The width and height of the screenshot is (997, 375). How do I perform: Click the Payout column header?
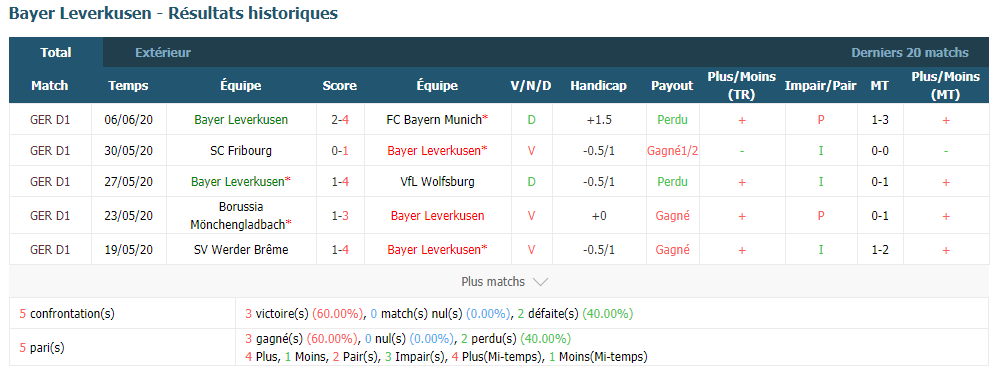click(672, 86)
